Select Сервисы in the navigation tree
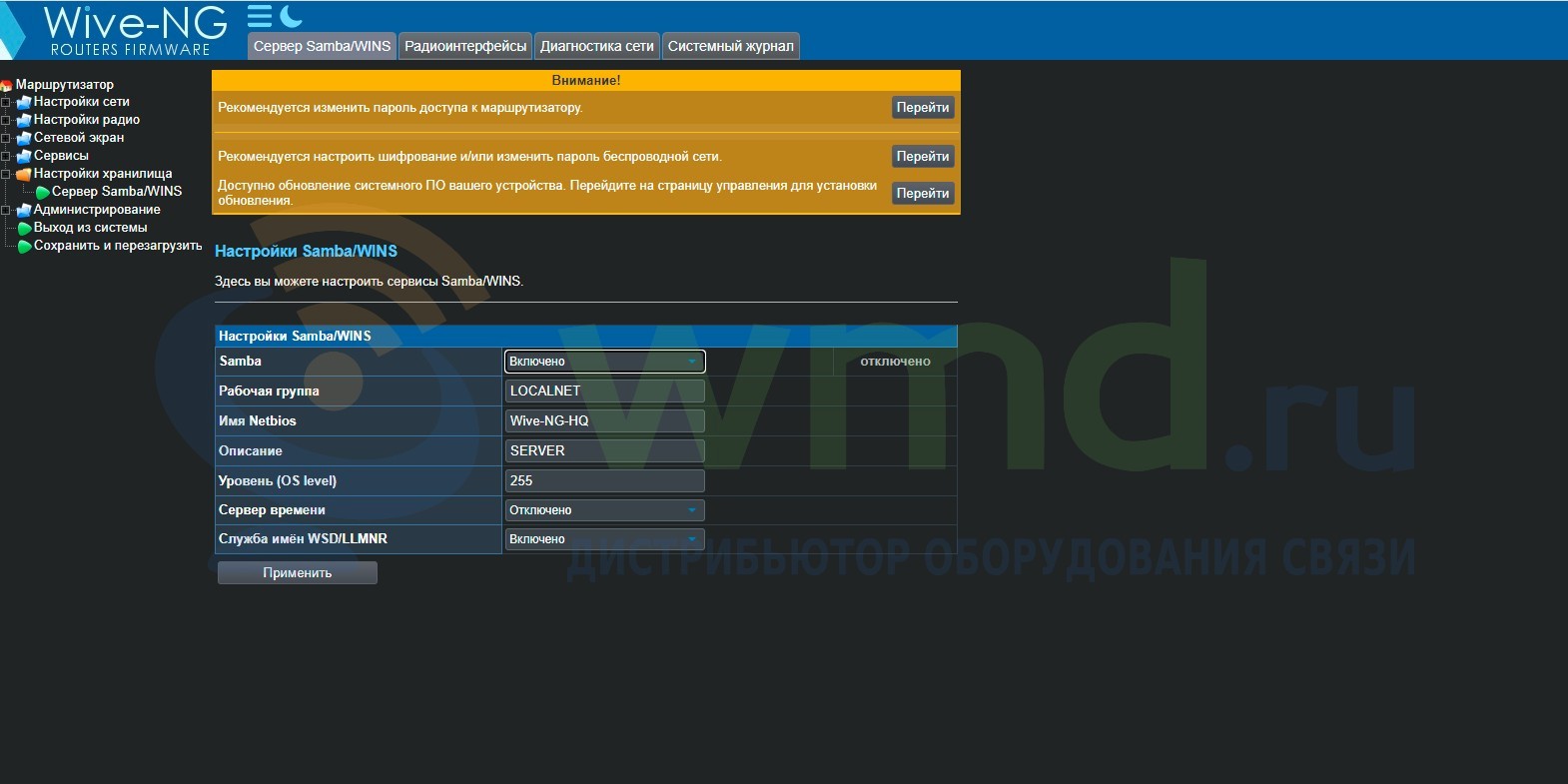1568x784 pixels. 61,156
